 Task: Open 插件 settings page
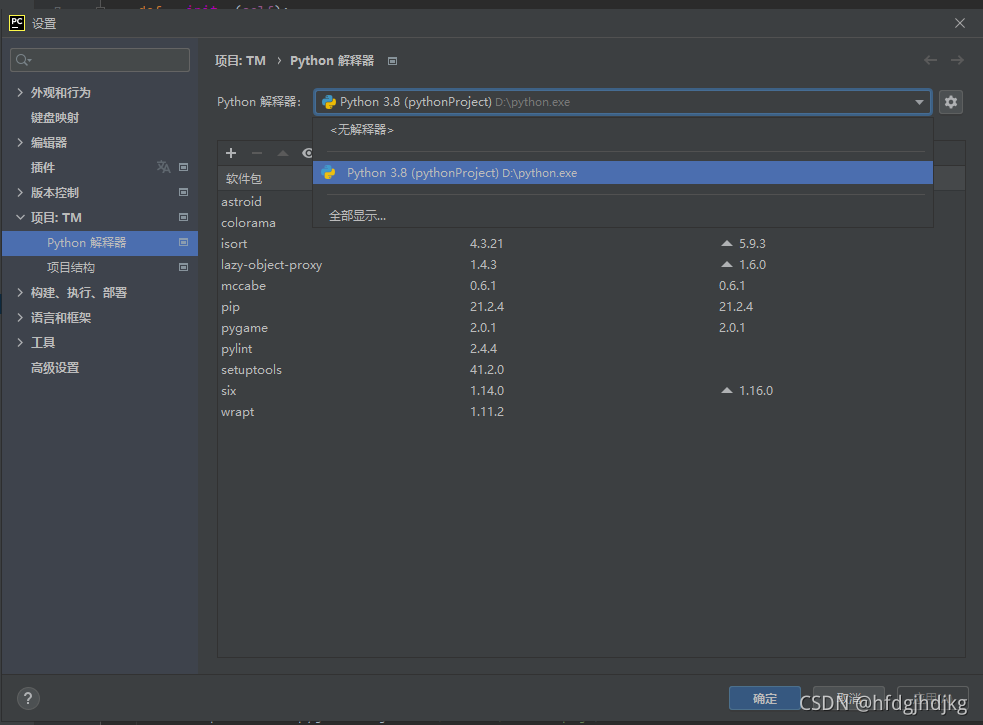point(43,167)
